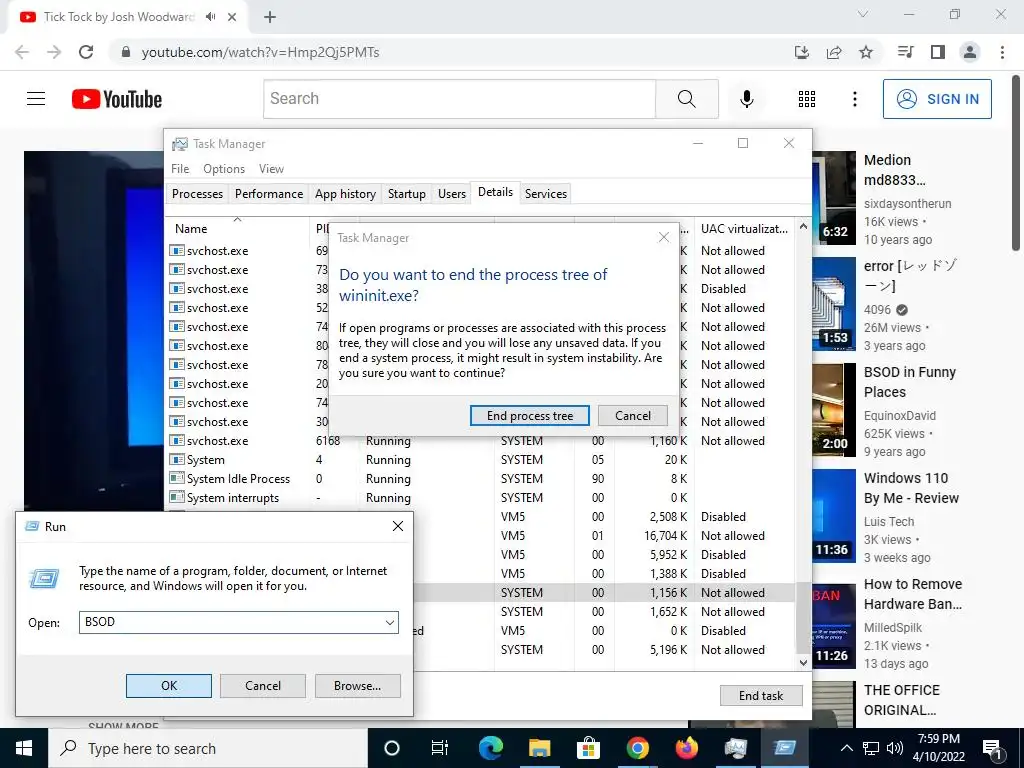Click voice search microphone icon
Viewport: 1024px width, 768px height.
pos(746,99)
